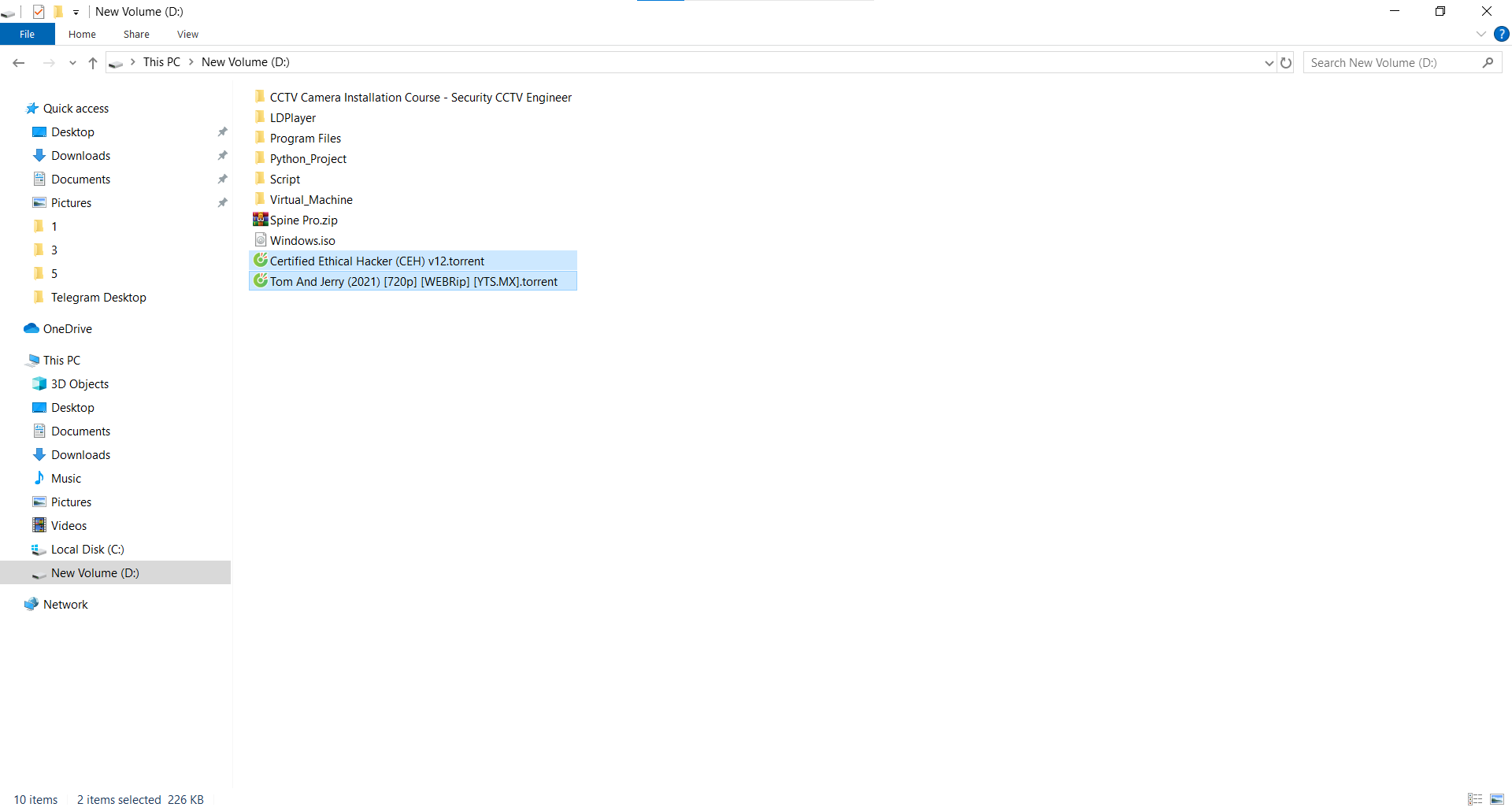1512x811 pixels.
Task: Open the Help question mark icon
Action: pos(1502,34)
